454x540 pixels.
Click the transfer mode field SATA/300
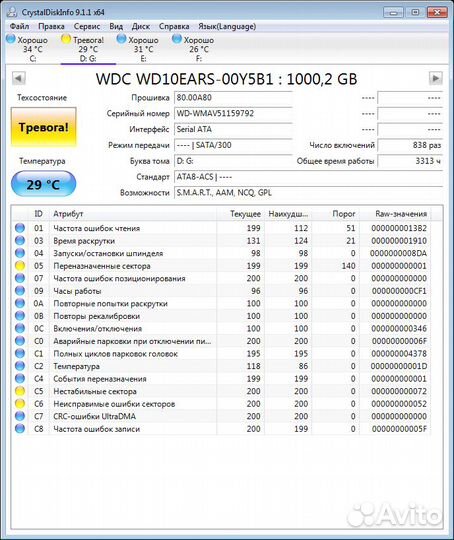(x=233, y=145)
